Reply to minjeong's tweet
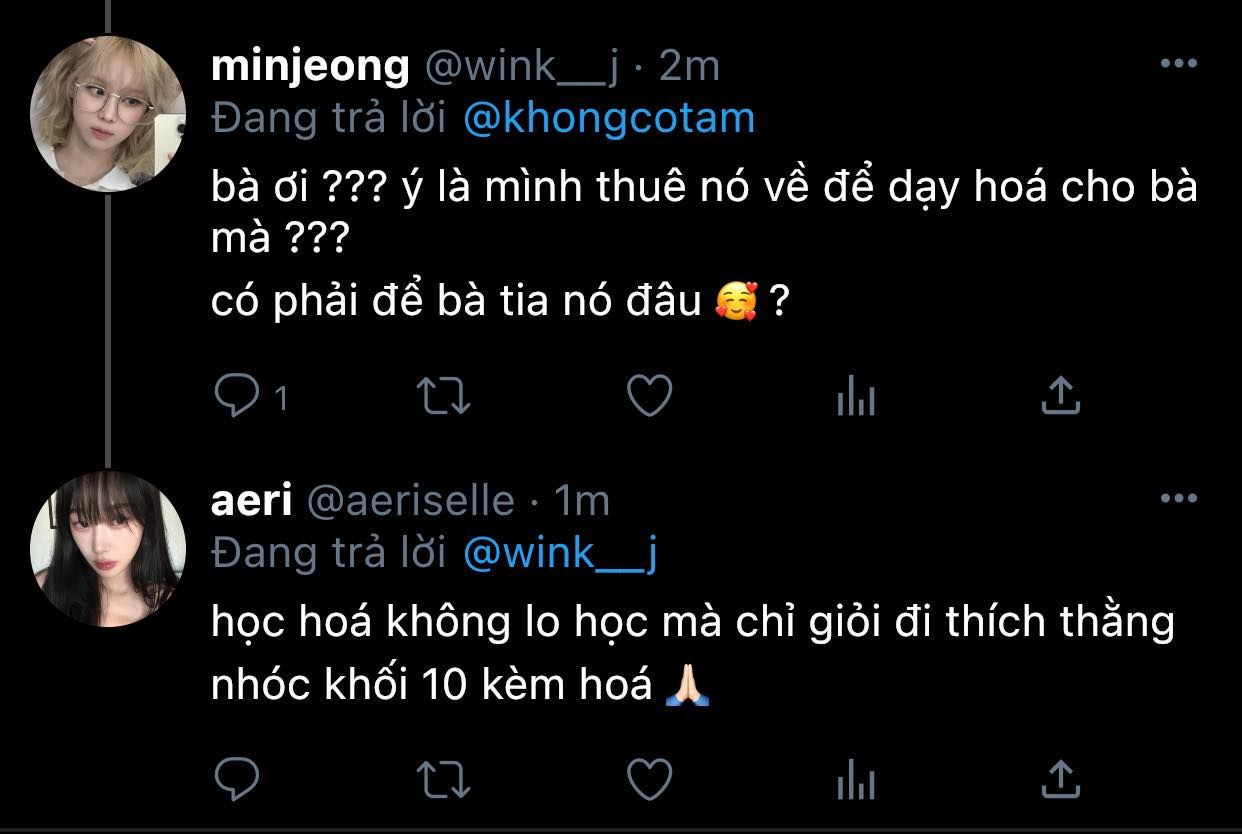The width and height of the screenshot is (1242, 834). (237, 397)
